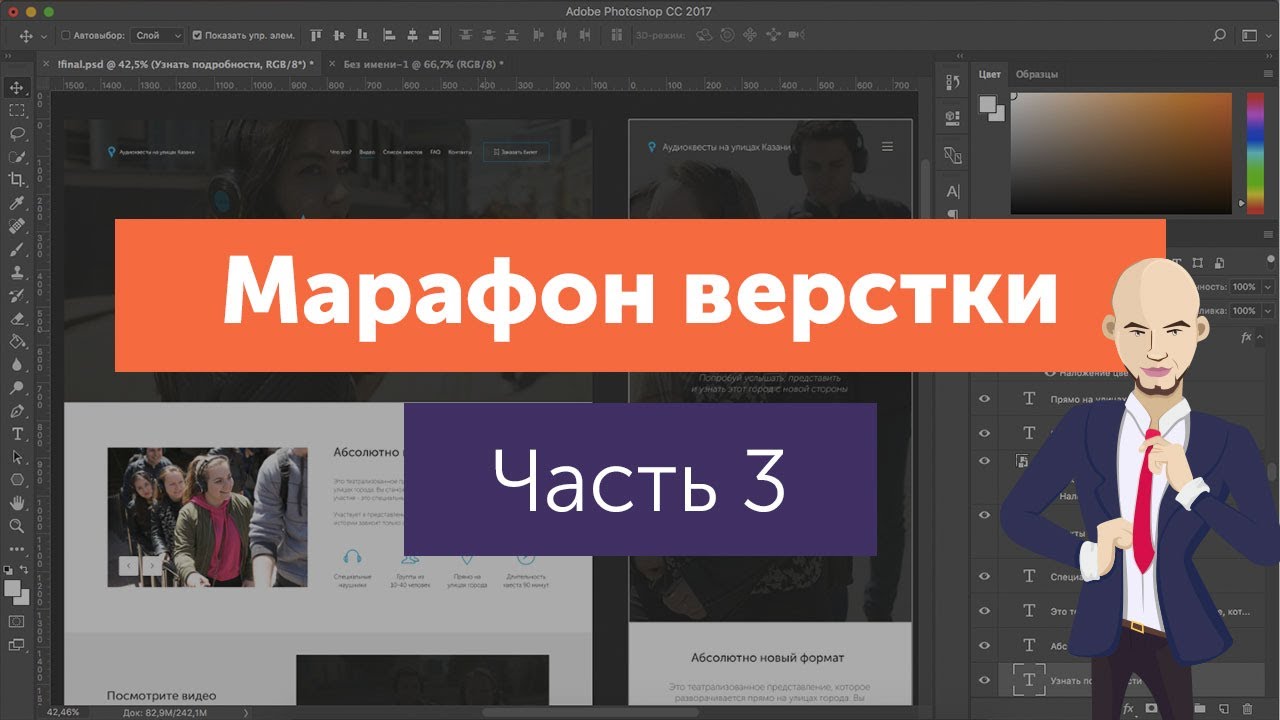Select the Clone Stamp tool
The image size is (1280, 720).
[x=16, y=272]
